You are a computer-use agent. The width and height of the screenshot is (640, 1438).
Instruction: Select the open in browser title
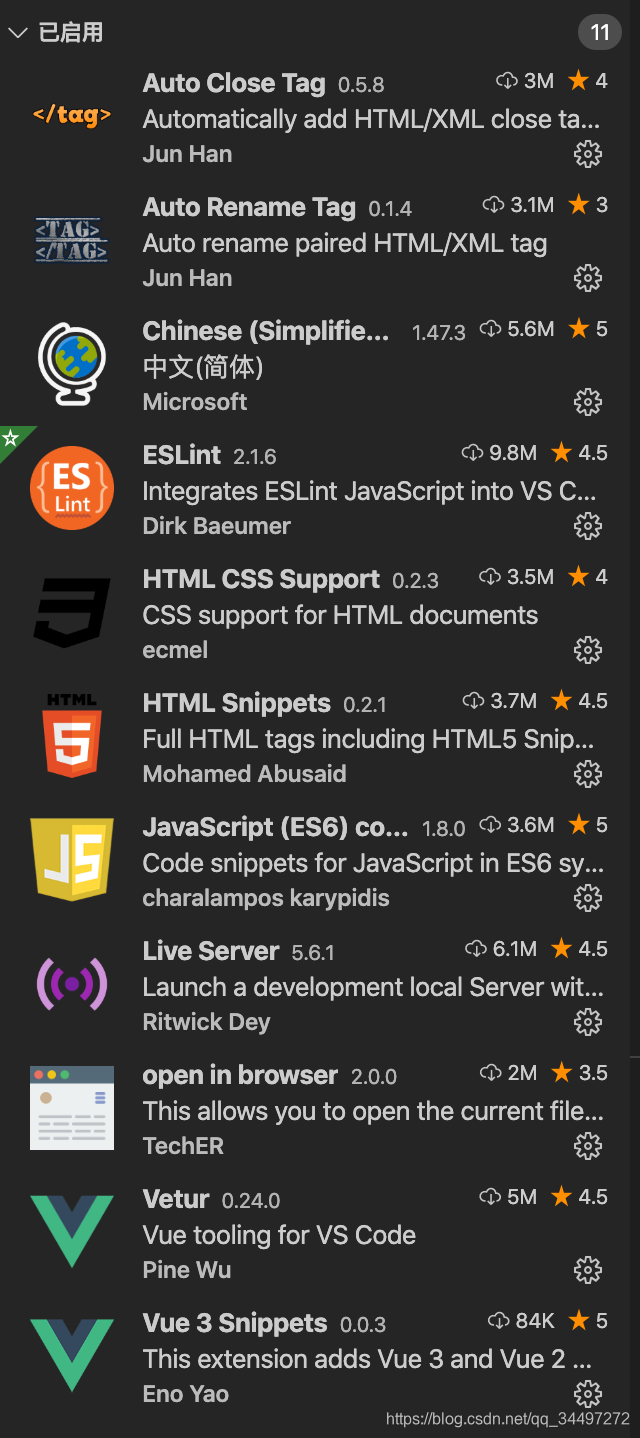[x=240, y=1075]
